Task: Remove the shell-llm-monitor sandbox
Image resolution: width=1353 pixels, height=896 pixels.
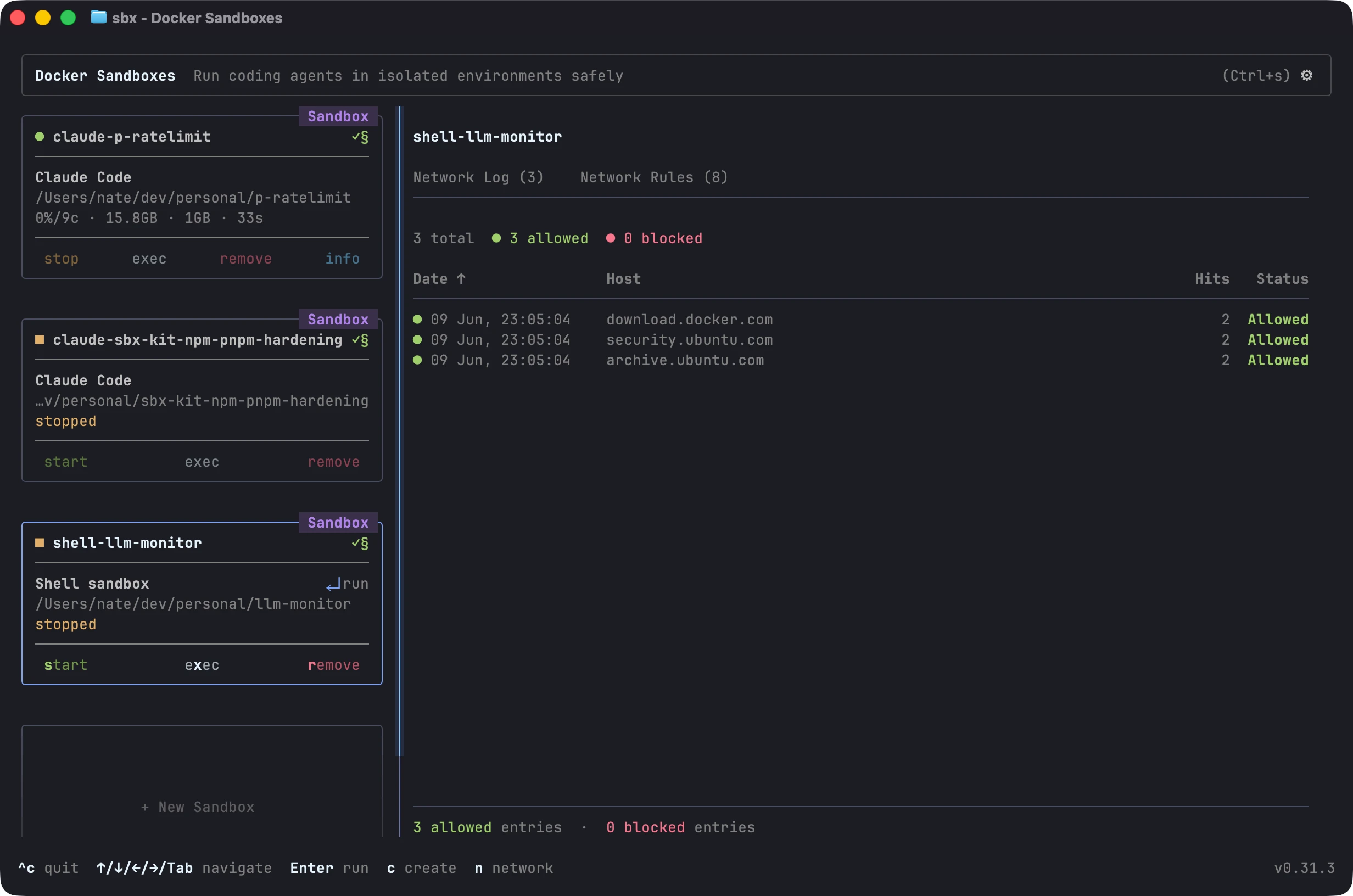Action: (x=334, y=665)
